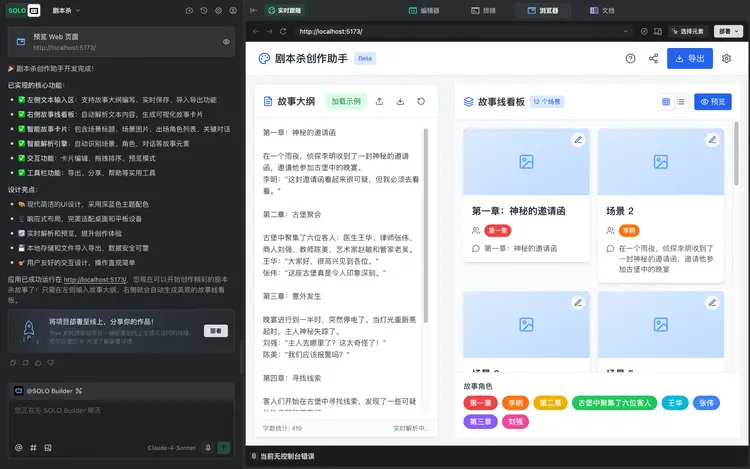Click the blue 导出 button
The image size is (750, 469).
point(689,59)
